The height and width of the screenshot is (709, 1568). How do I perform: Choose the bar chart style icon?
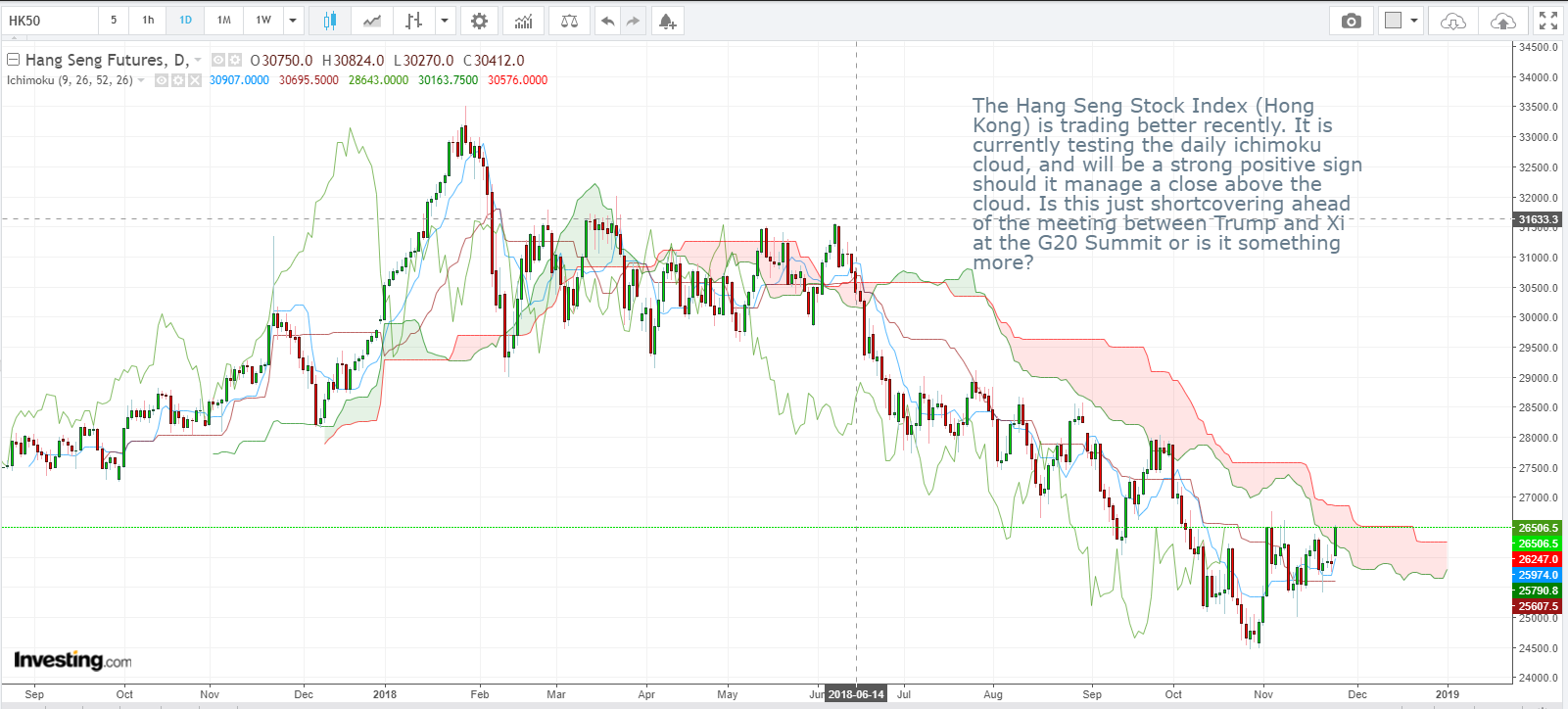(x=414, y=21)
